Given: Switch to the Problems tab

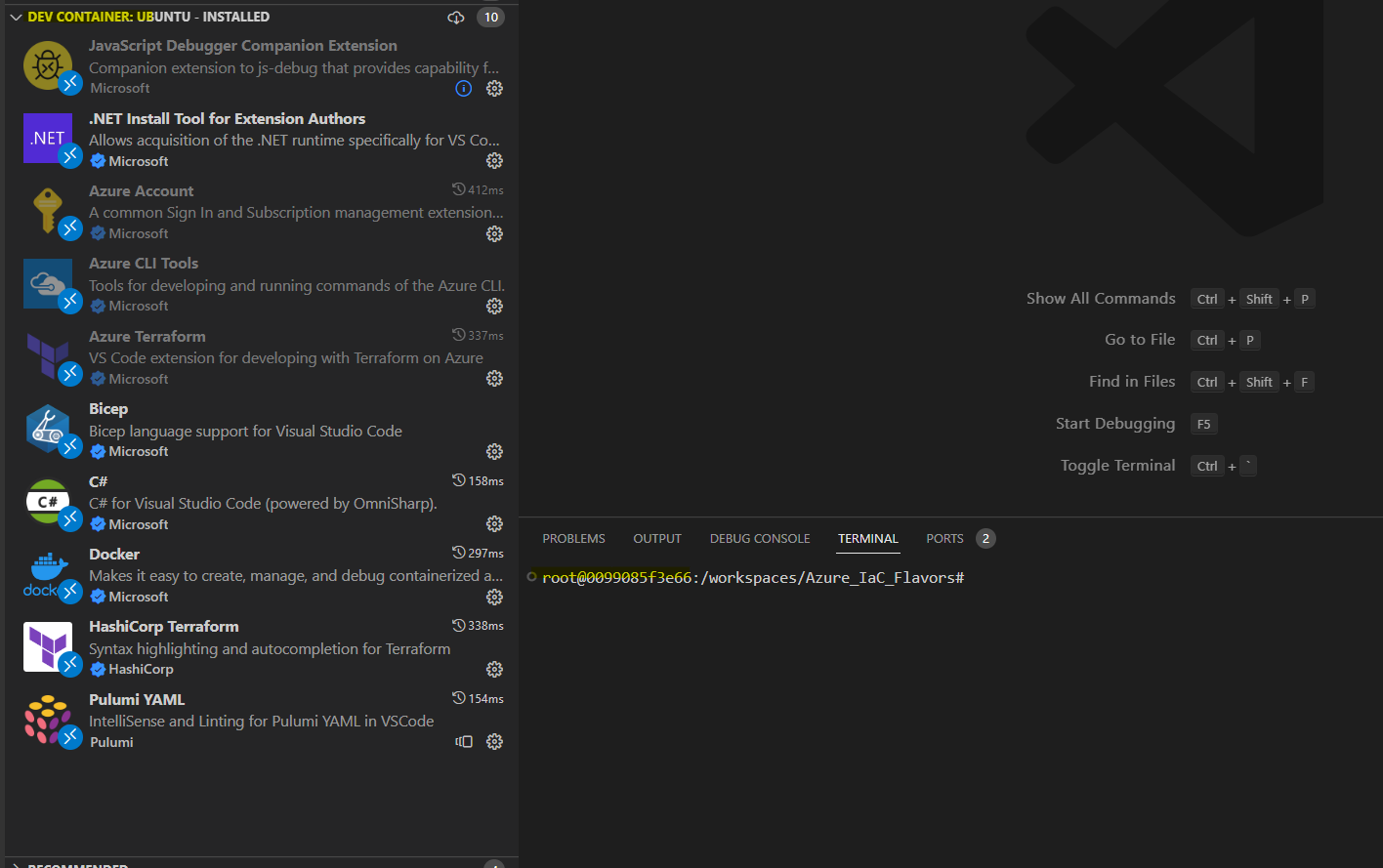Looking at the screenshot, I should pyautogui.click(x=573, y=538).
